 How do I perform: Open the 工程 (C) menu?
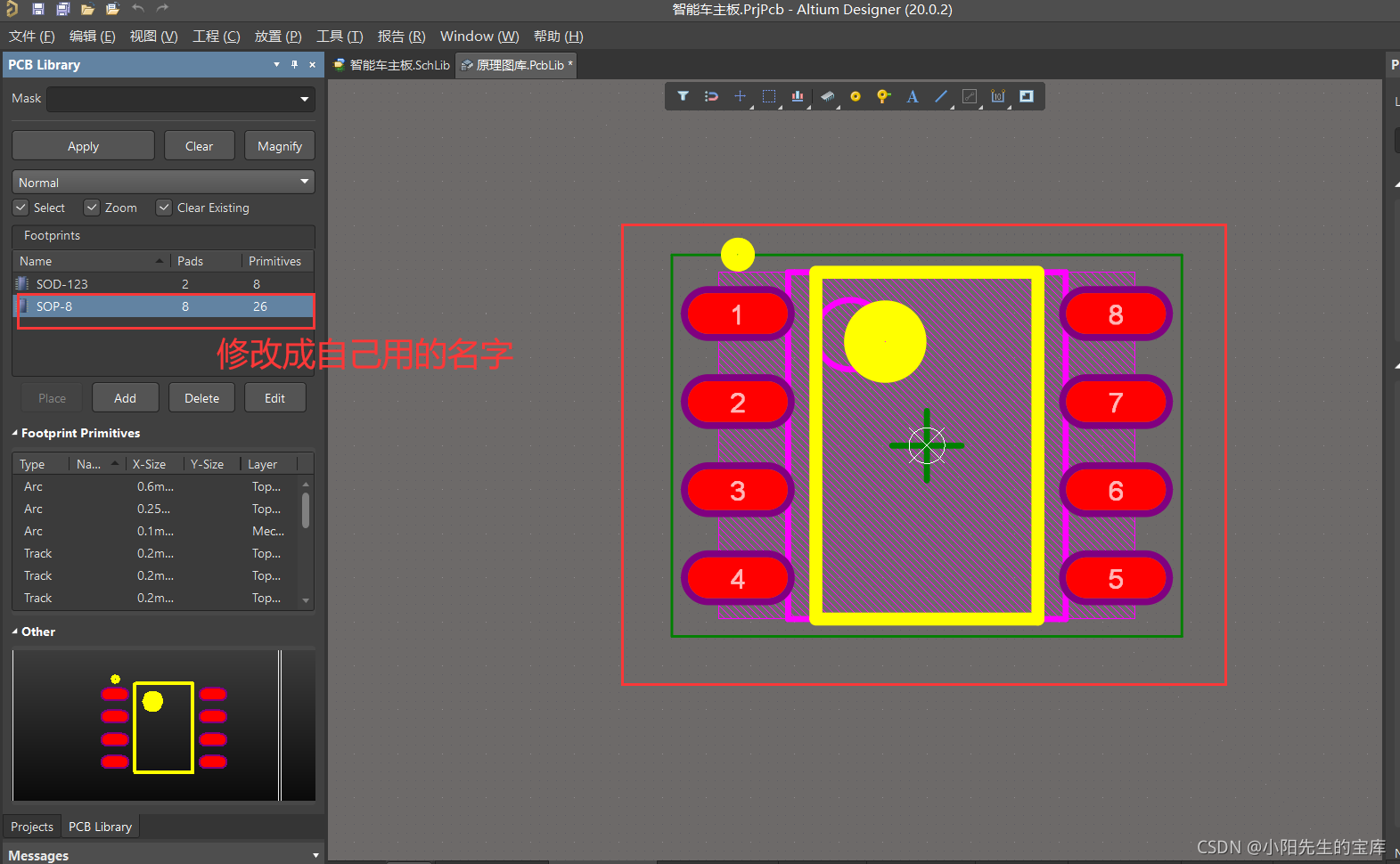tap(216, 36)
